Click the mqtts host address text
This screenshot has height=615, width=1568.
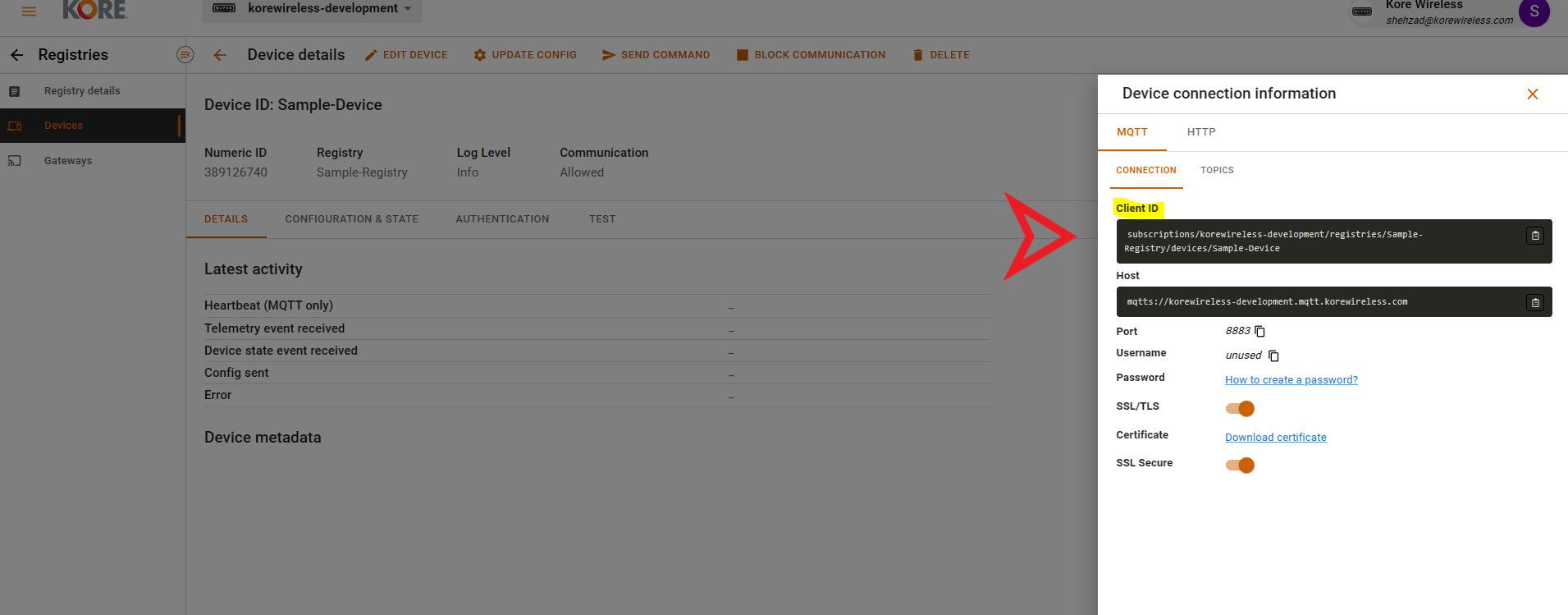(x=1267, y=302)
